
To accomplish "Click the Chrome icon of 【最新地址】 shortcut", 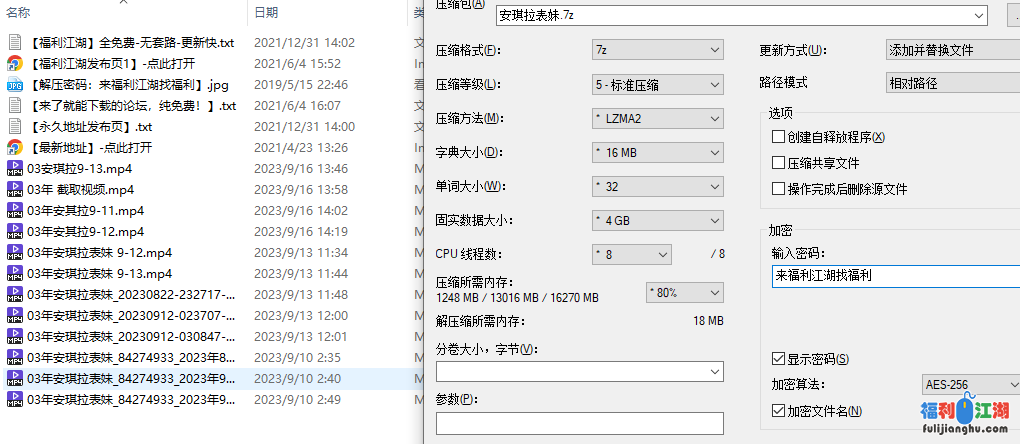I will pos(14,148).
